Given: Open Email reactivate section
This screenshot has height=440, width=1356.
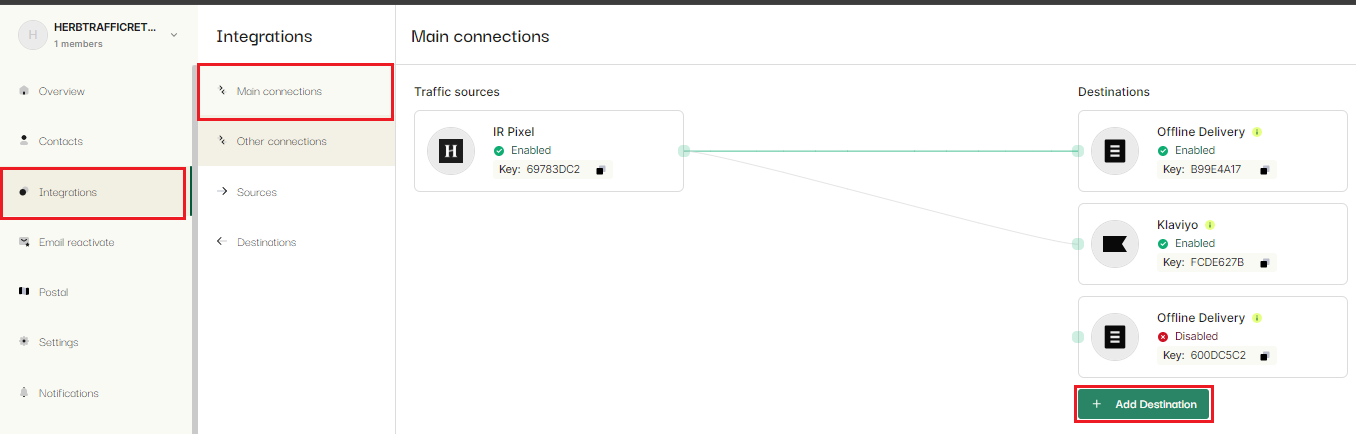Looking at the screenshot, I should (x=76, y=242).
